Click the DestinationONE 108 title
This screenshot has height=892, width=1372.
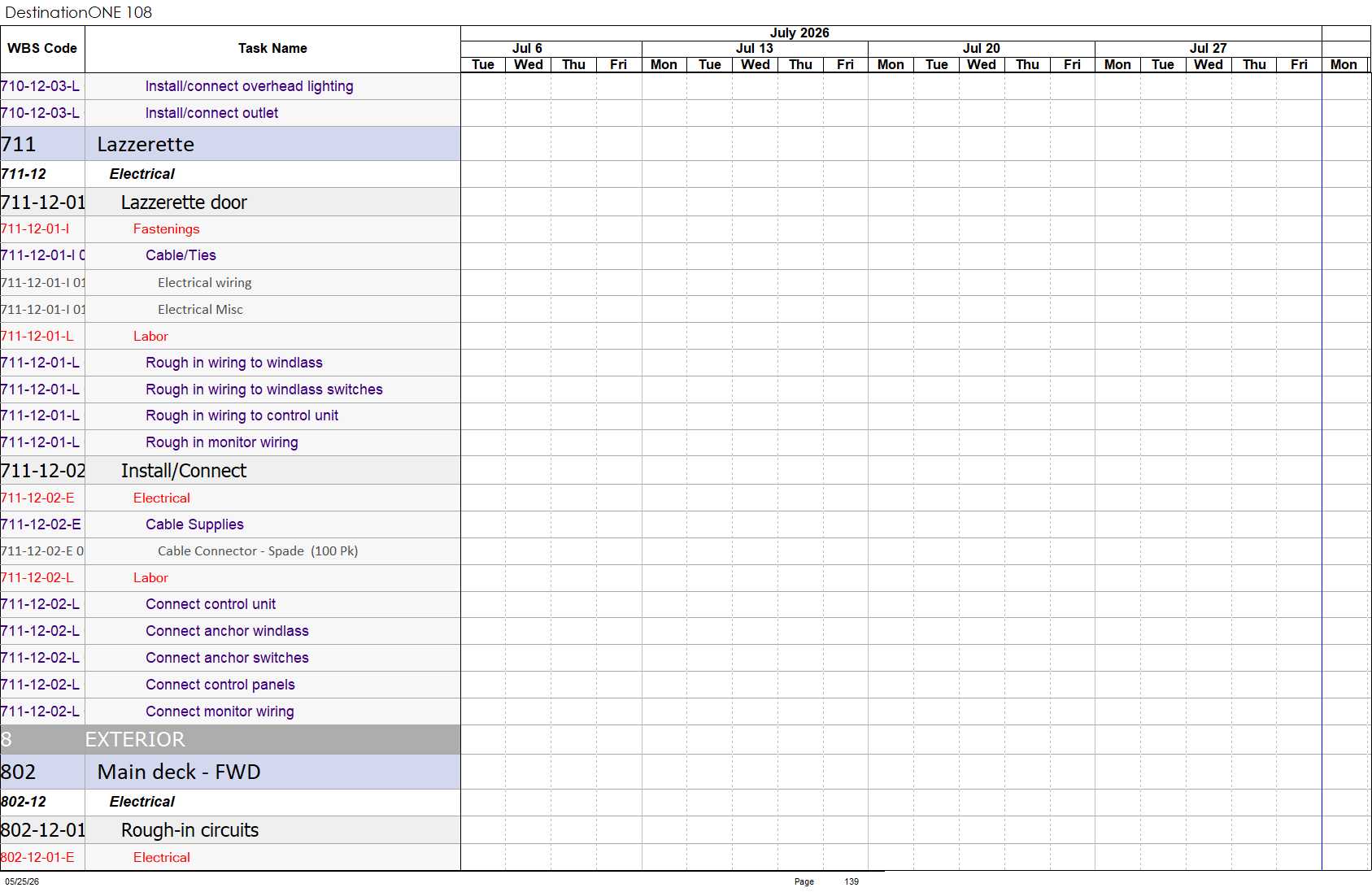click(x=78, y=12)
